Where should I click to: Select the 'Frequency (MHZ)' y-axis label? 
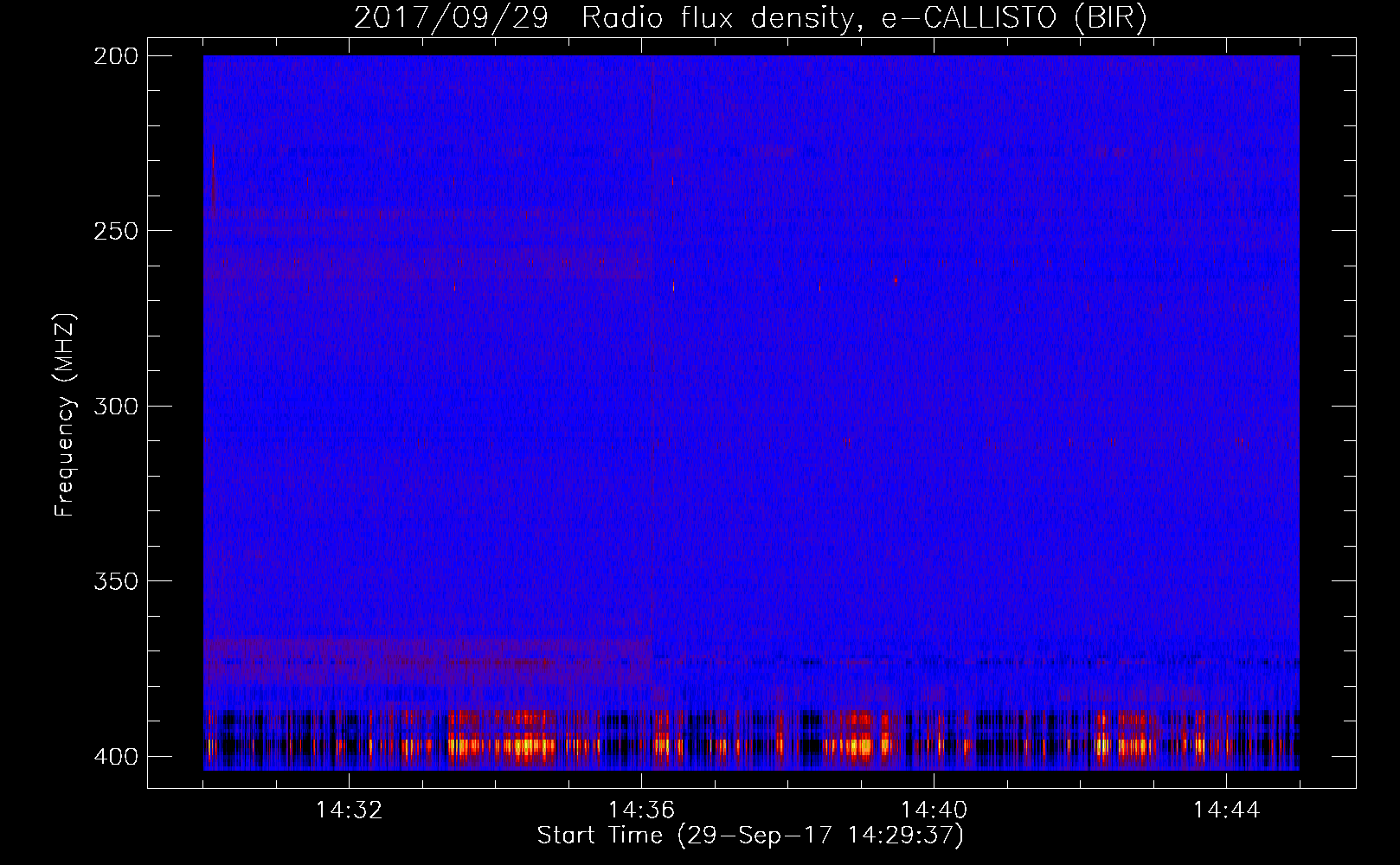65,415
